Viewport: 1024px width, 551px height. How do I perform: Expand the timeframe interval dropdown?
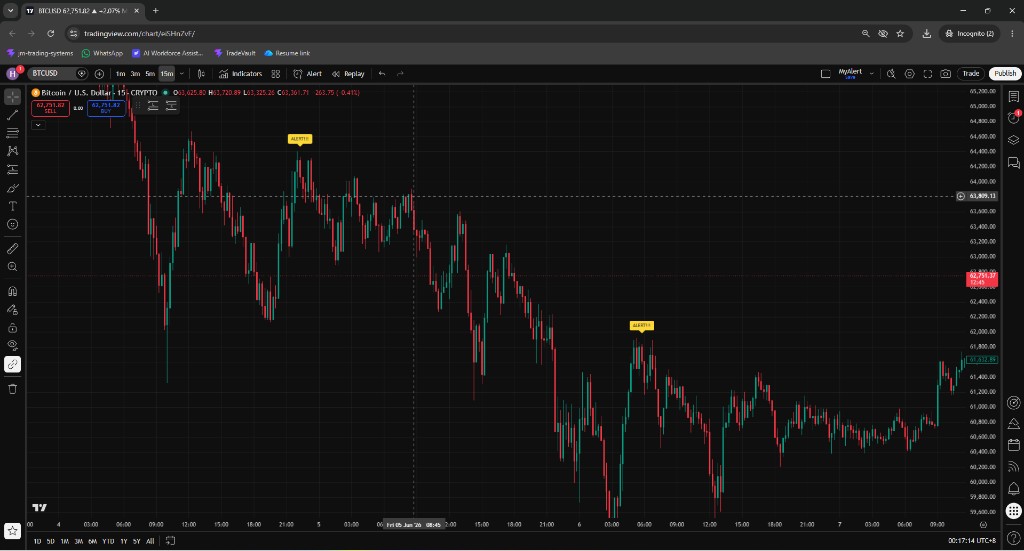pos(182,74)
